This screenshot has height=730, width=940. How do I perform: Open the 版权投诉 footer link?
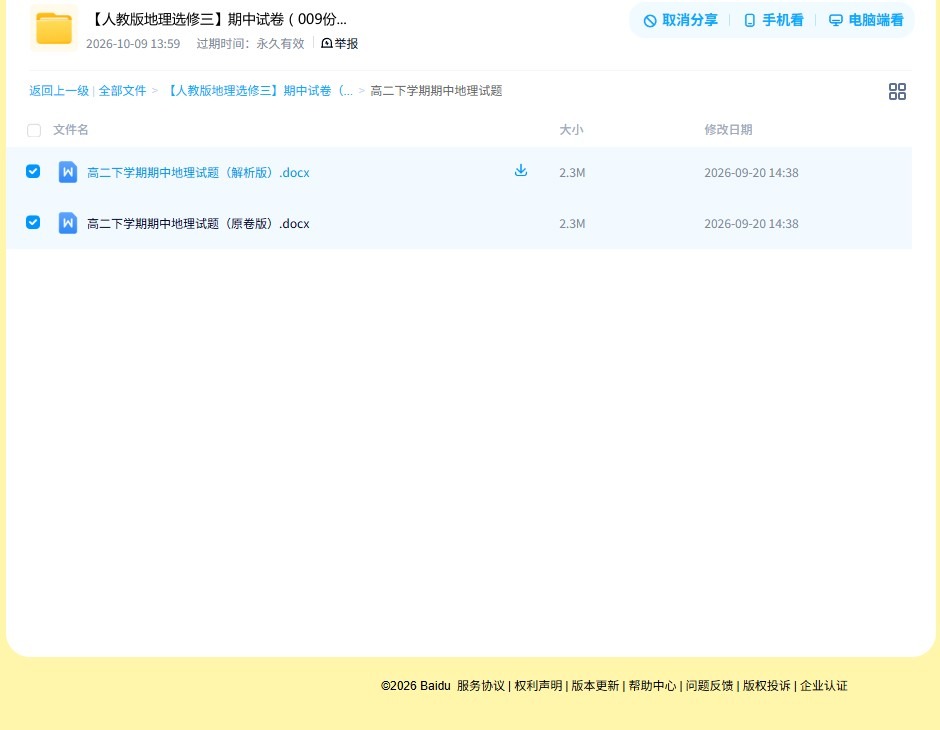click(x=767, y=686)
